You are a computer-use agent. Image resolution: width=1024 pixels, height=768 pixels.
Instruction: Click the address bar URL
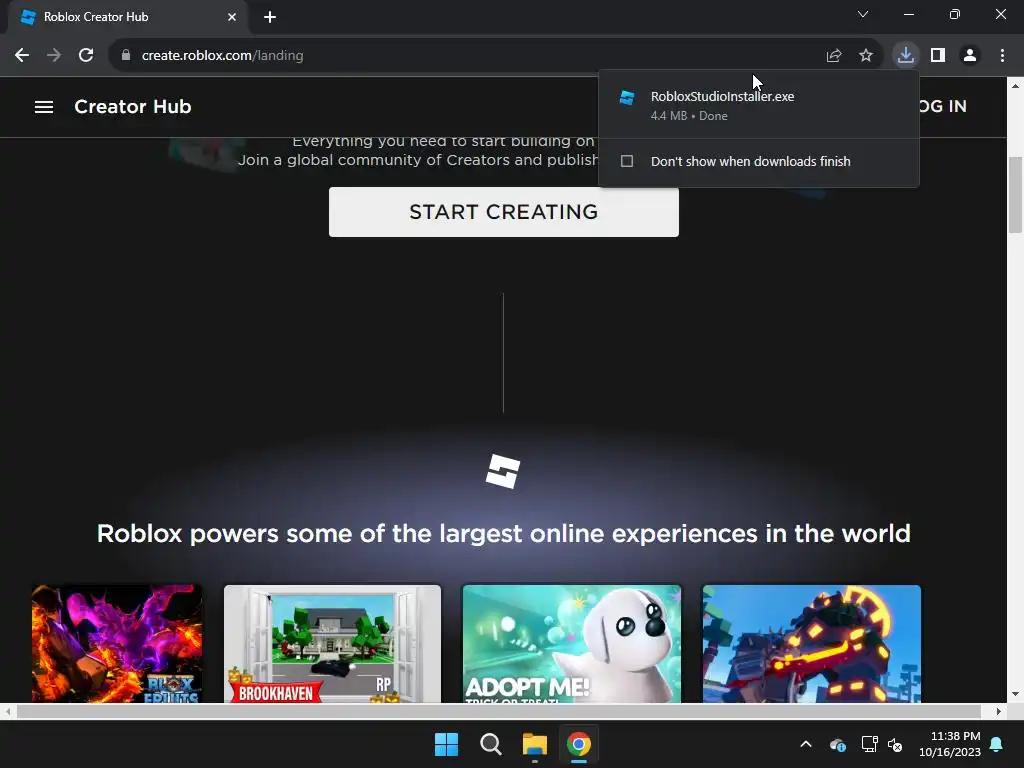click(222, 56)
